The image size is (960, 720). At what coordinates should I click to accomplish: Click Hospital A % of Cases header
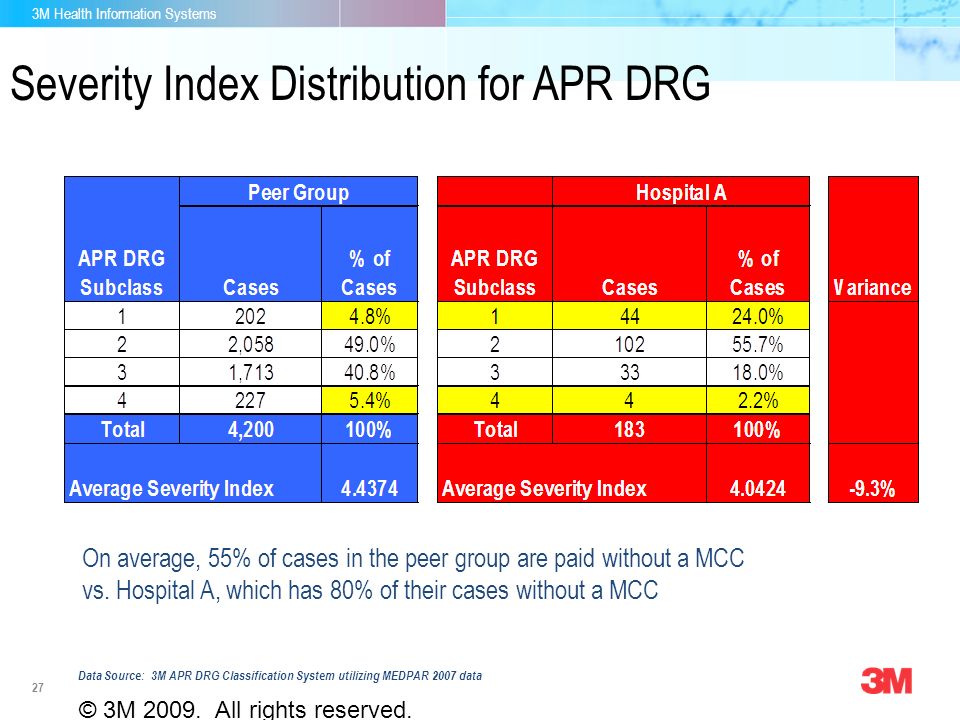(757, 272)
